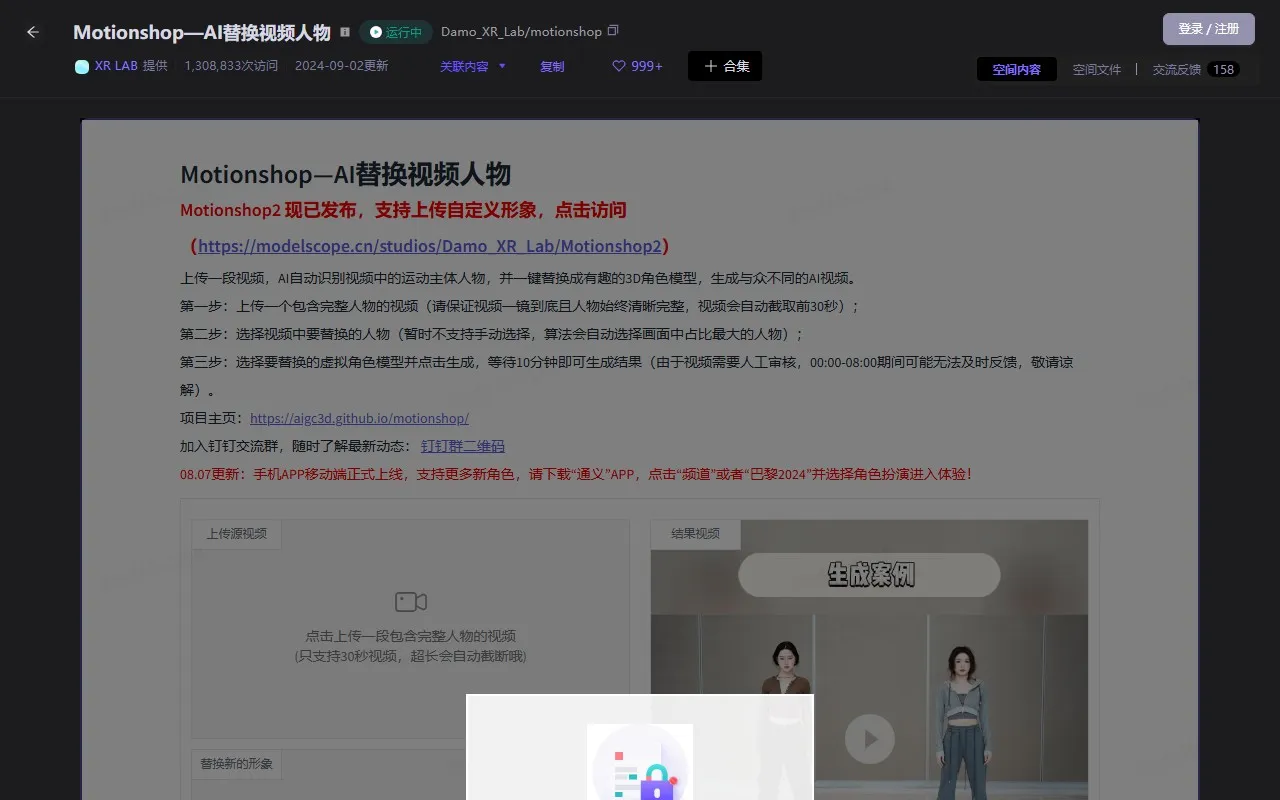The height and width of the screenshot is (800, 1280).
Task: Open the 交流反馈 feedback tab
Action: tap(1177, 69)
